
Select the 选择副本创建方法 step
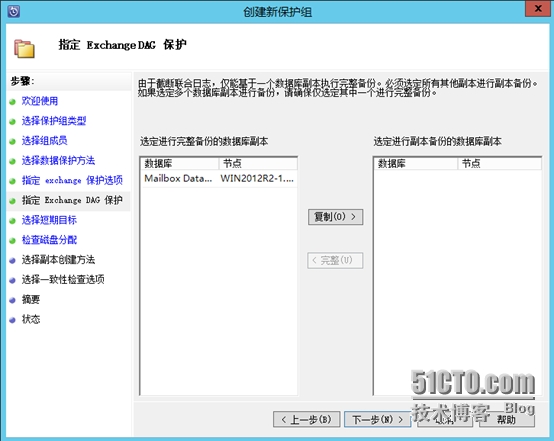(x=58, y=260)
